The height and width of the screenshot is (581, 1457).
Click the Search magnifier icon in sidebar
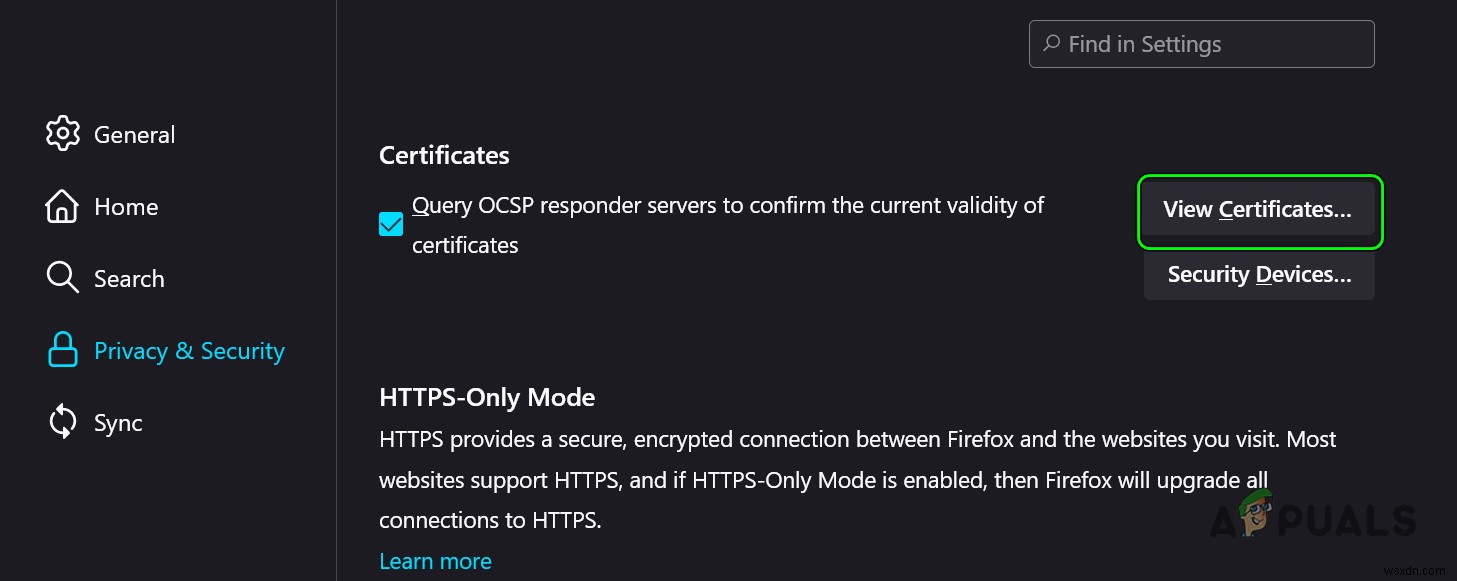pos(62,278)
